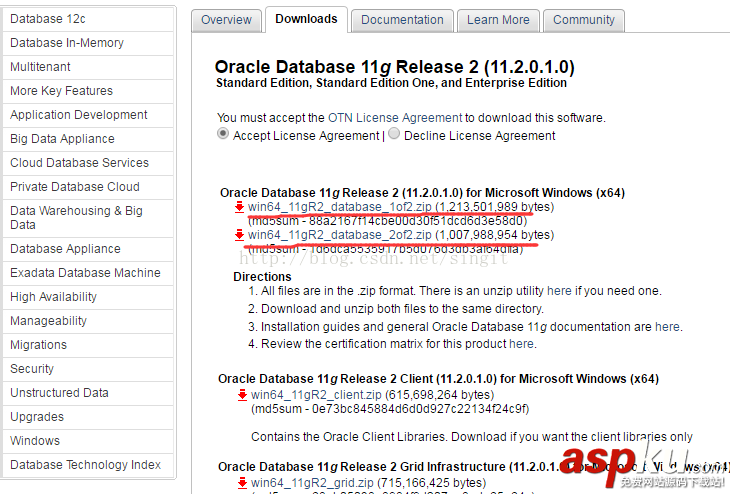Open Cloud Database Services sidebar item

click(x=88, y=163)
